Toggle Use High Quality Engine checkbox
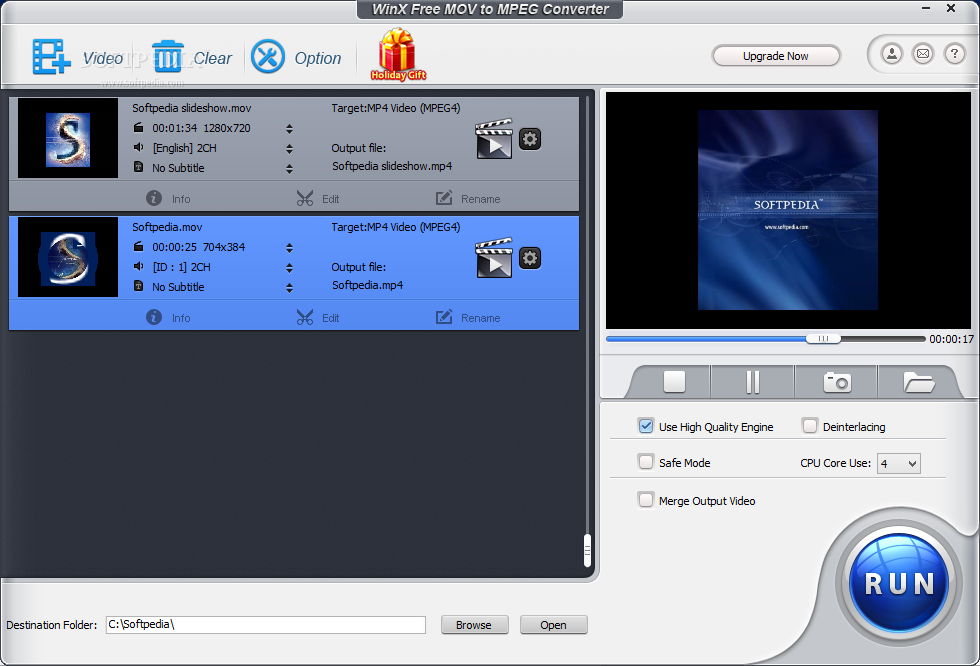The image size is (980, 666). (646, 426)
